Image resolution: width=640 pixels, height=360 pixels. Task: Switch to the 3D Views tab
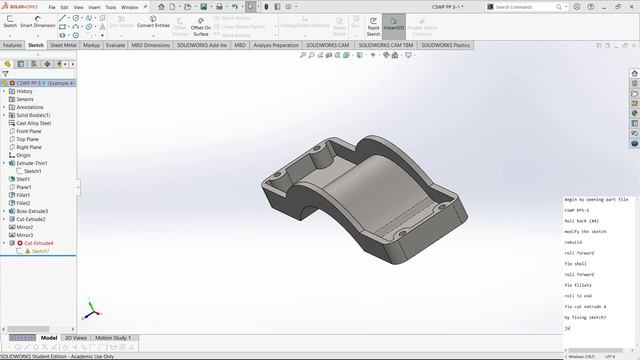[x=76, y=338]
